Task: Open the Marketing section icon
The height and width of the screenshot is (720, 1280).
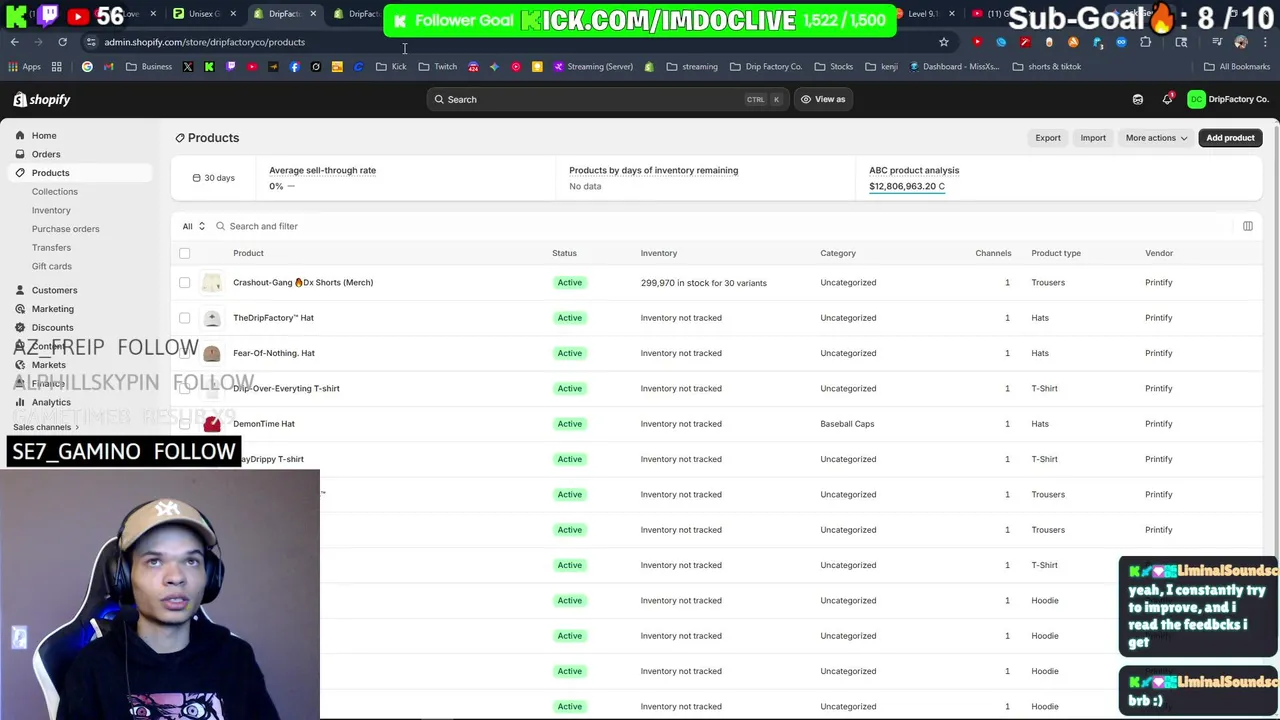Action: coord(20,309)
